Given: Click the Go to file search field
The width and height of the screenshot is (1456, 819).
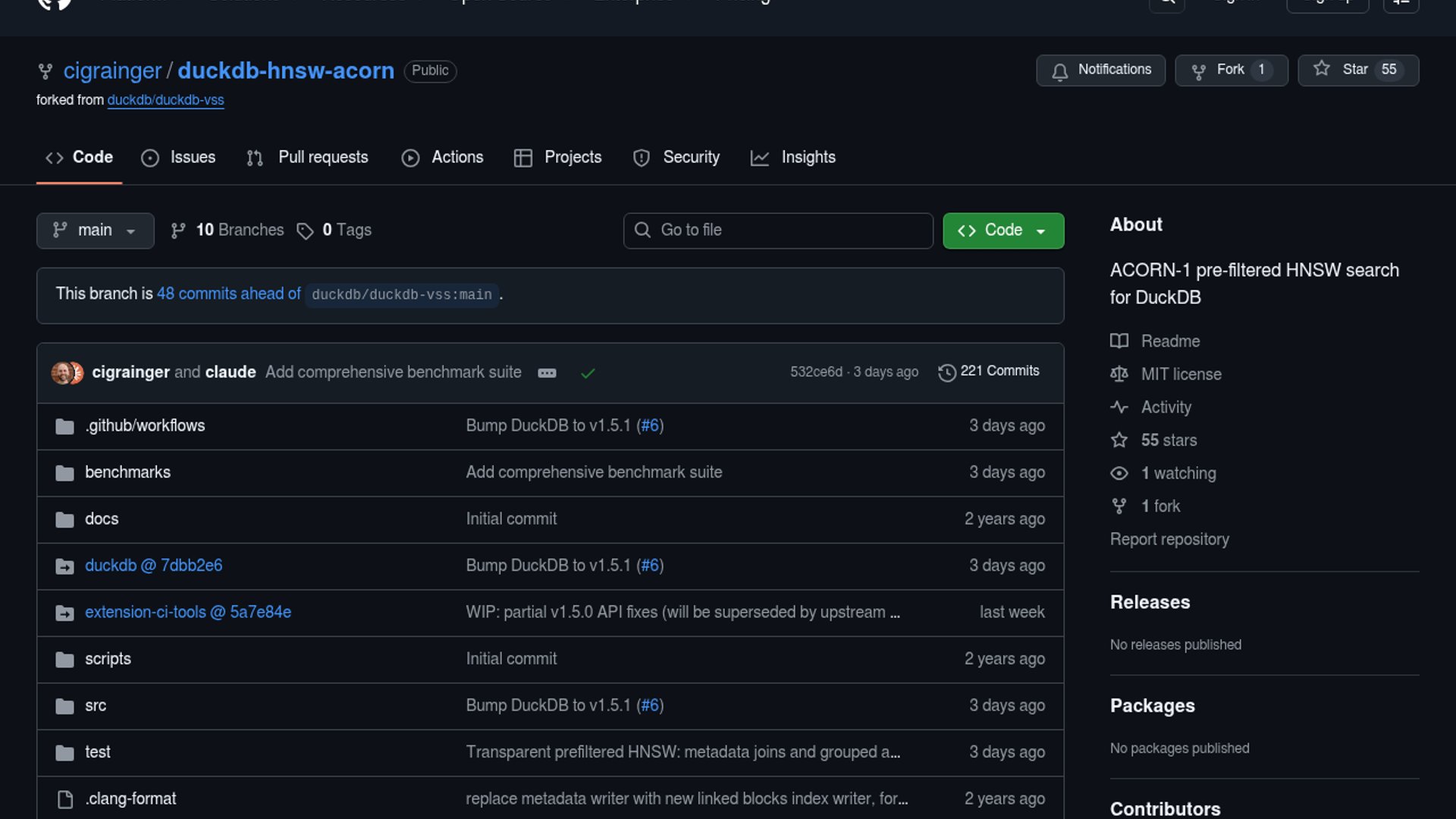Looking at the screenshot, I should click(778, 231).
